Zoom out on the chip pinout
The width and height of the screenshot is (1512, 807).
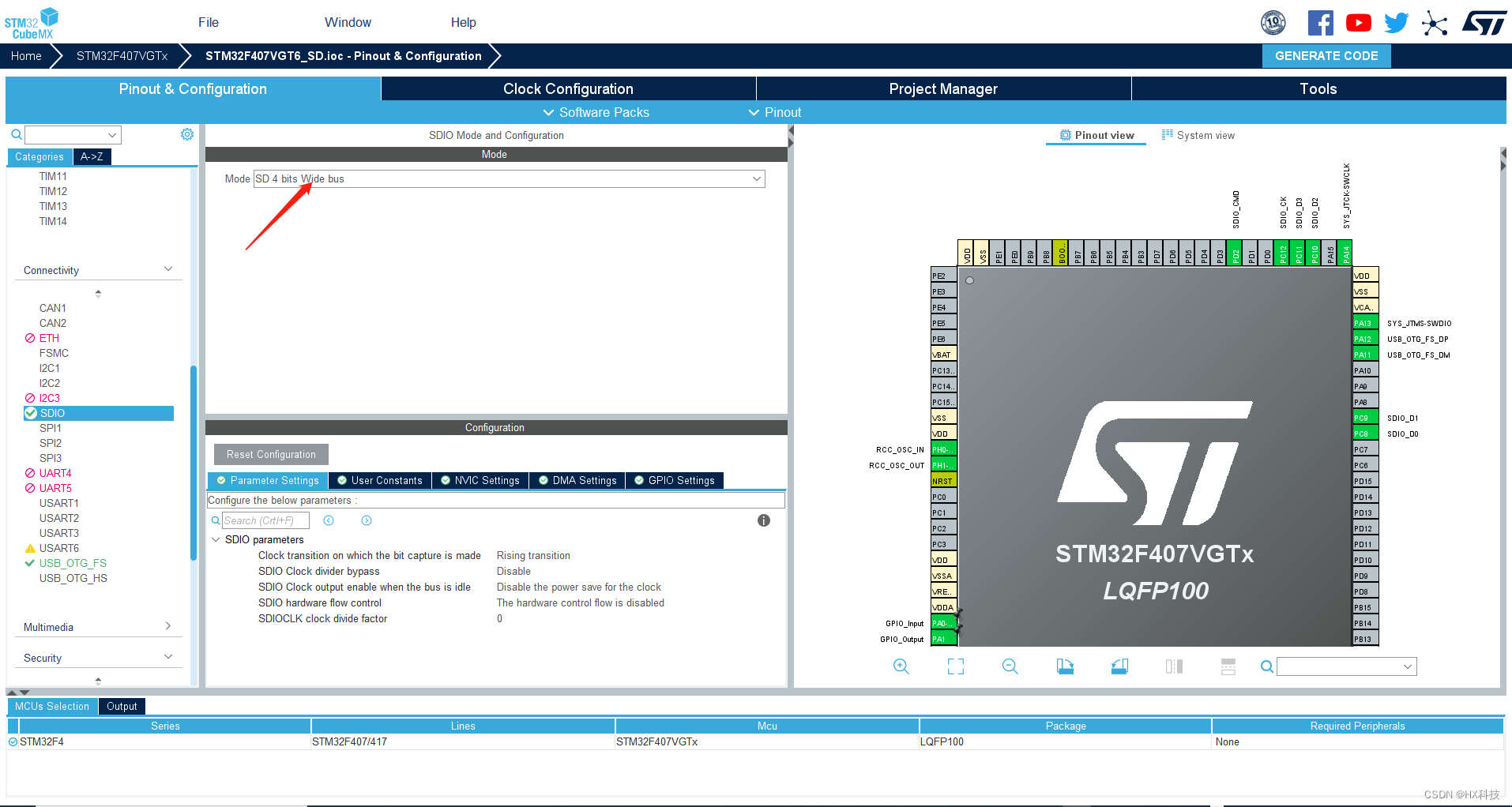[1010, 666]
